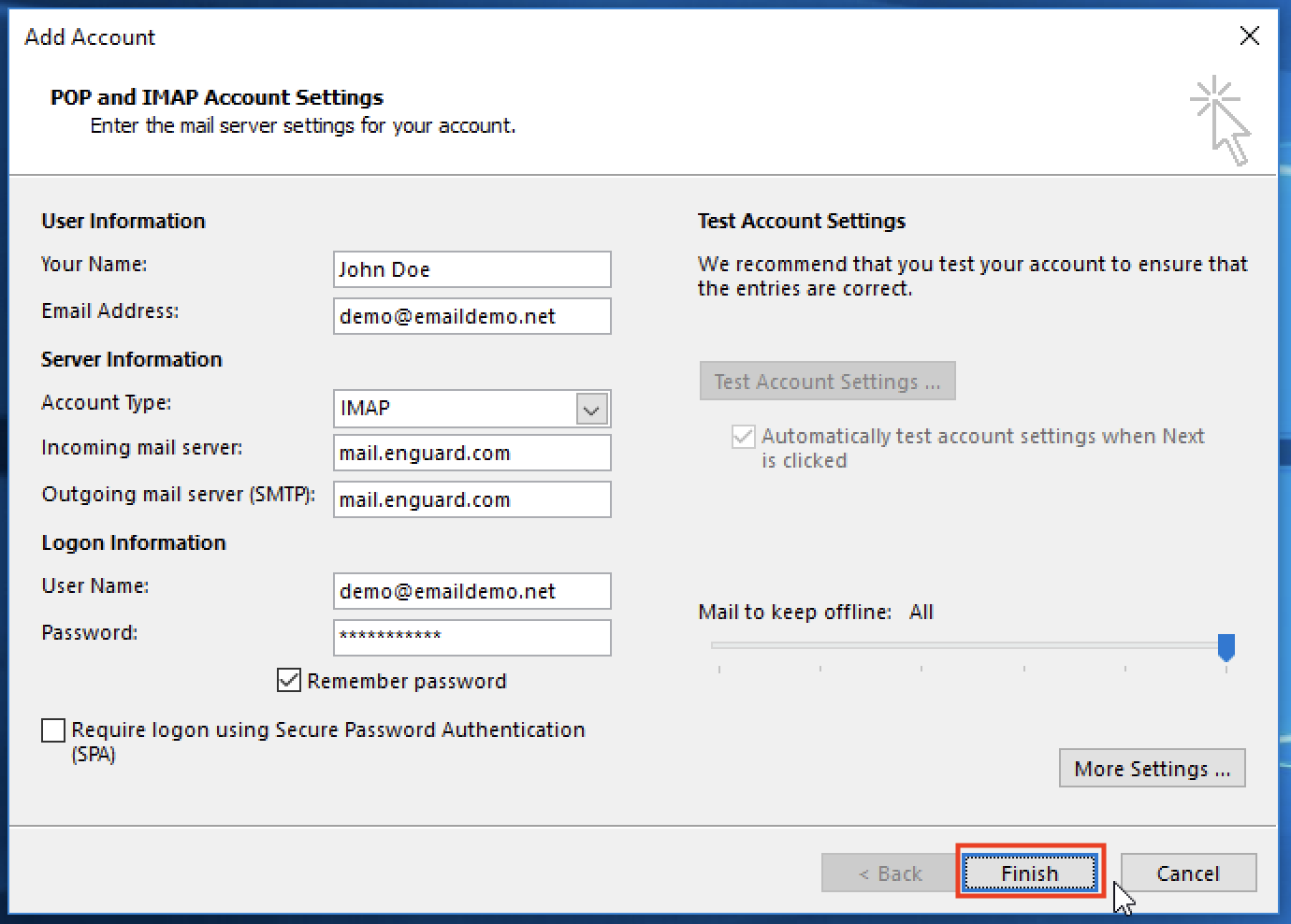The width and height of the screenshot is (1291, 924).
Task: Click the 'Mail to keep offline:' label
Action: point(795,613)
